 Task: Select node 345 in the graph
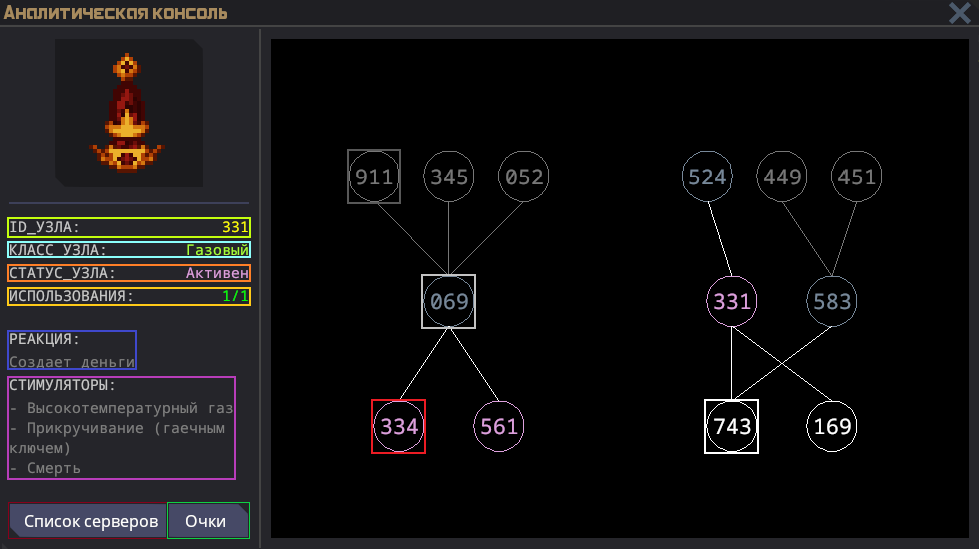[449, 177]
